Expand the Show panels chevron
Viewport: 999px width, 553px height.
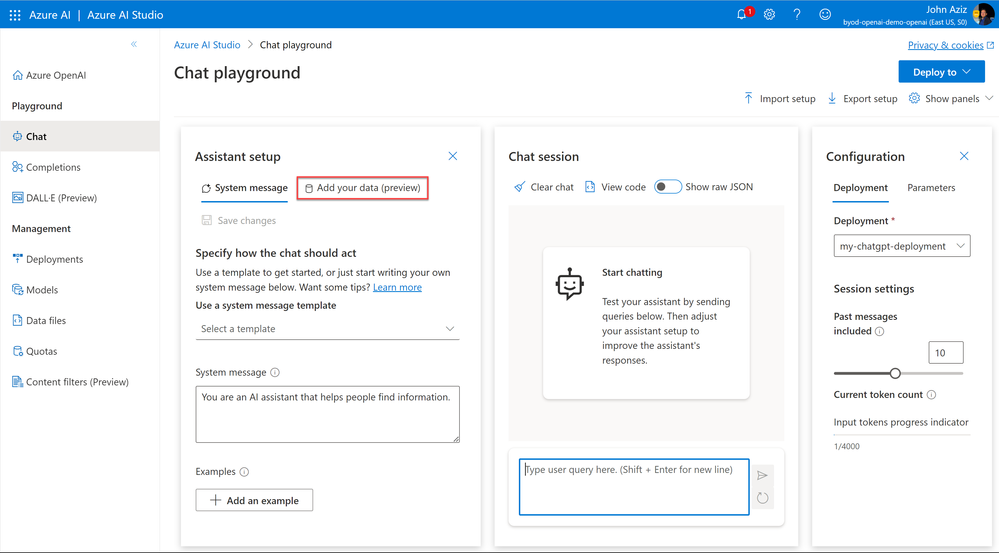tap(989, 98)
